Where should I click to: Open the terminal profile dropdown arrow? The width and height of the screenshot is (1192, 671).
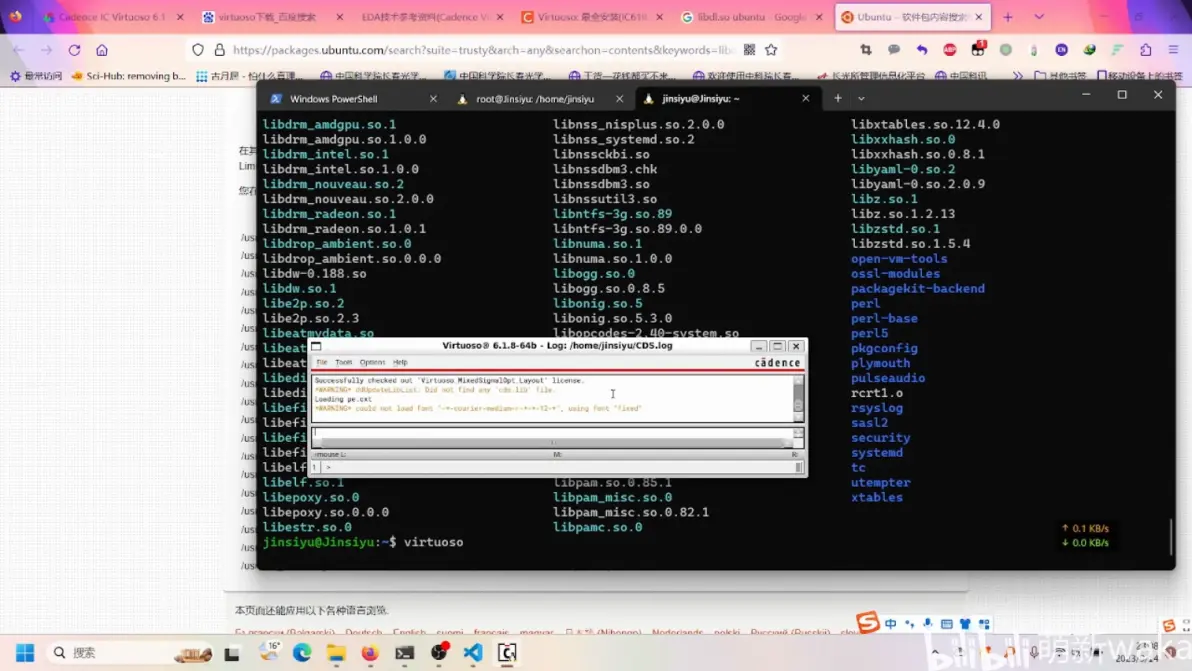[861, 98]
